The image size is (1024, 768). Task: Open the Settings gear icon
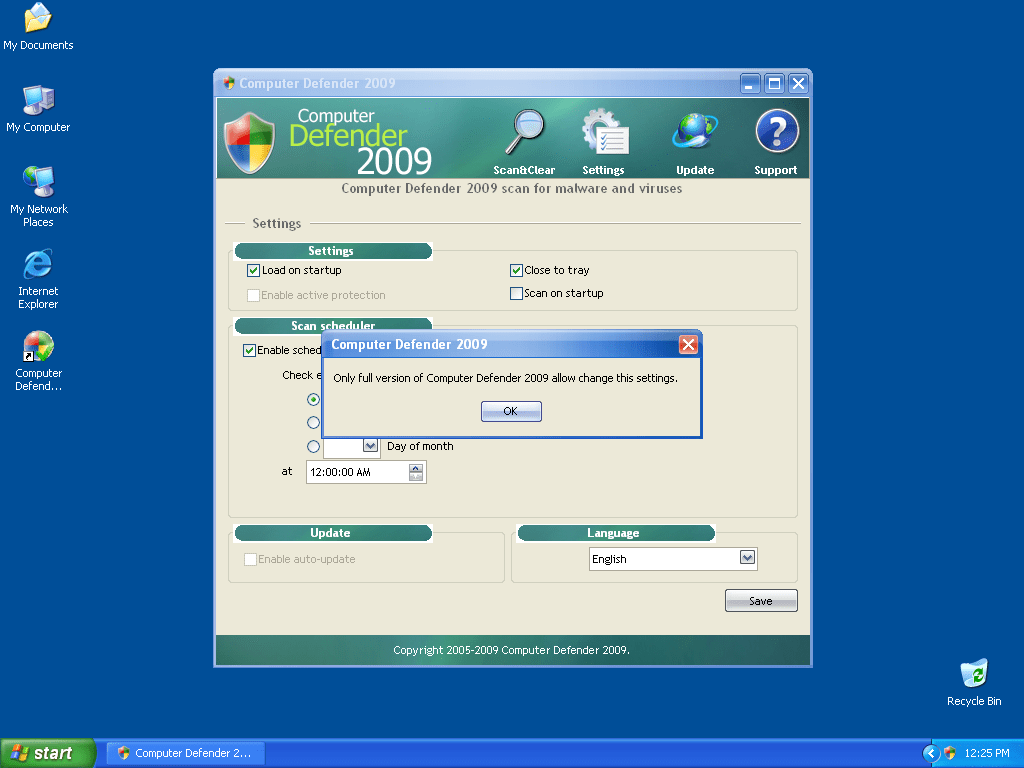tap(604, 134)
